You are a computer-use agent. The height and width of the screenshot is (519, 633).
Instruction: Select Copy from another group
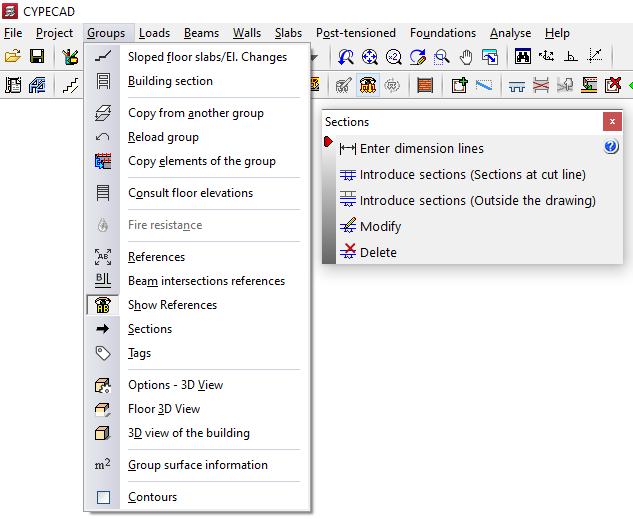pos(196,113)
